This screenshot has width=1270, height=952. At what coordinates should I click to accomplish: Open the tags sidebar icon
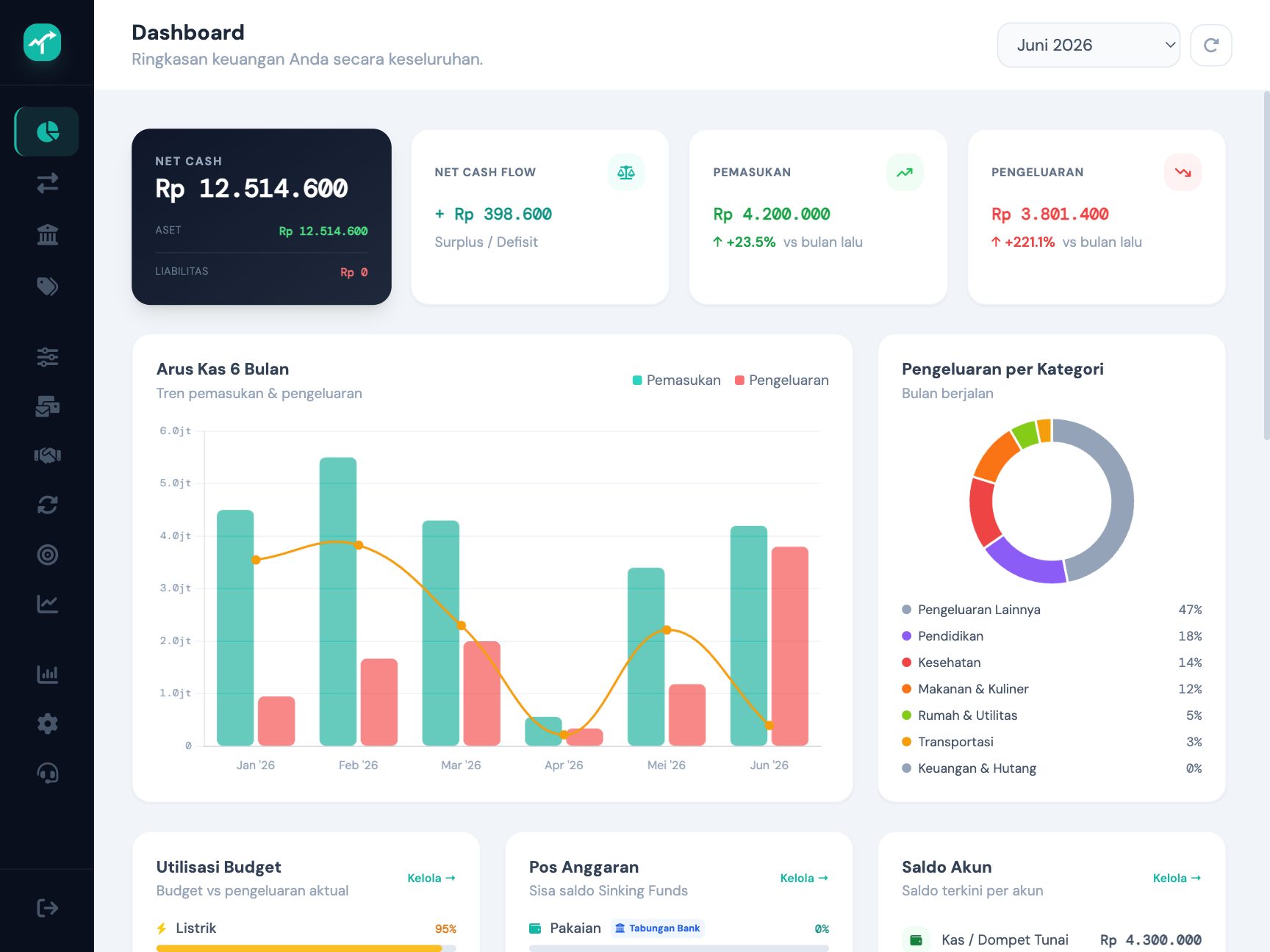pos(47,286)
